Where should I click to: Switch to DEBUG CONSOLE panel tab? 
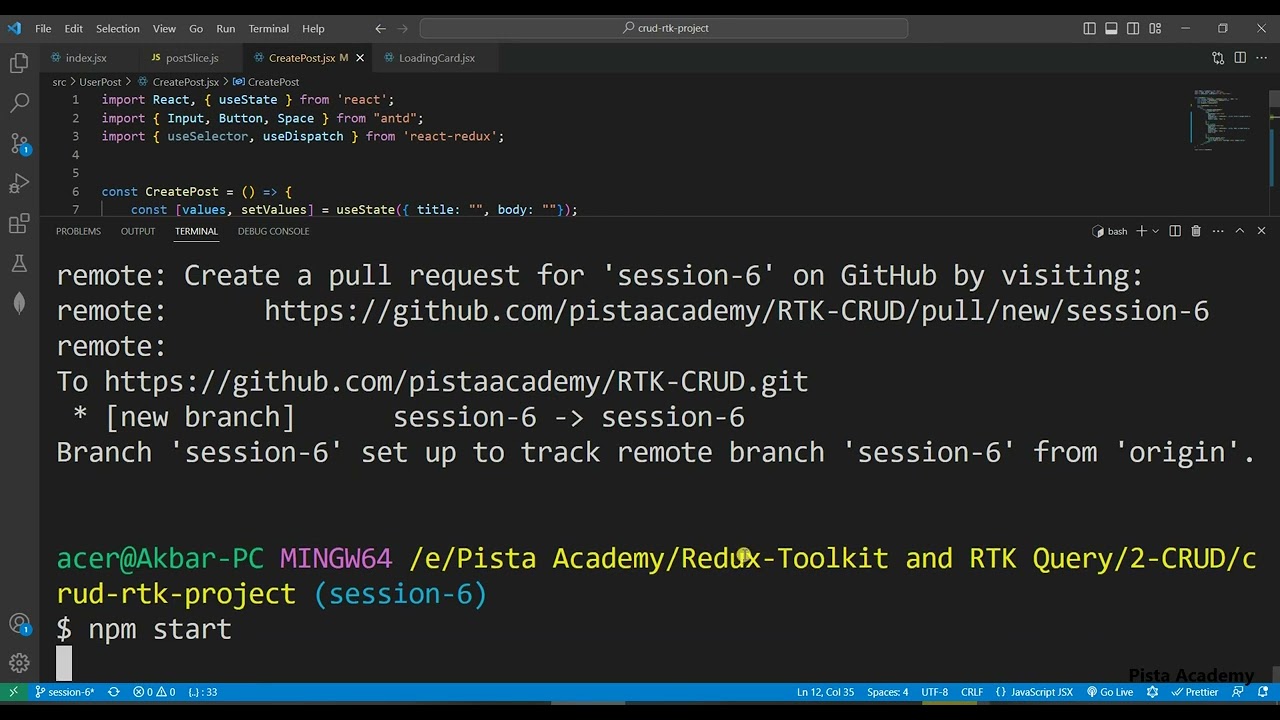pos(273,231)
